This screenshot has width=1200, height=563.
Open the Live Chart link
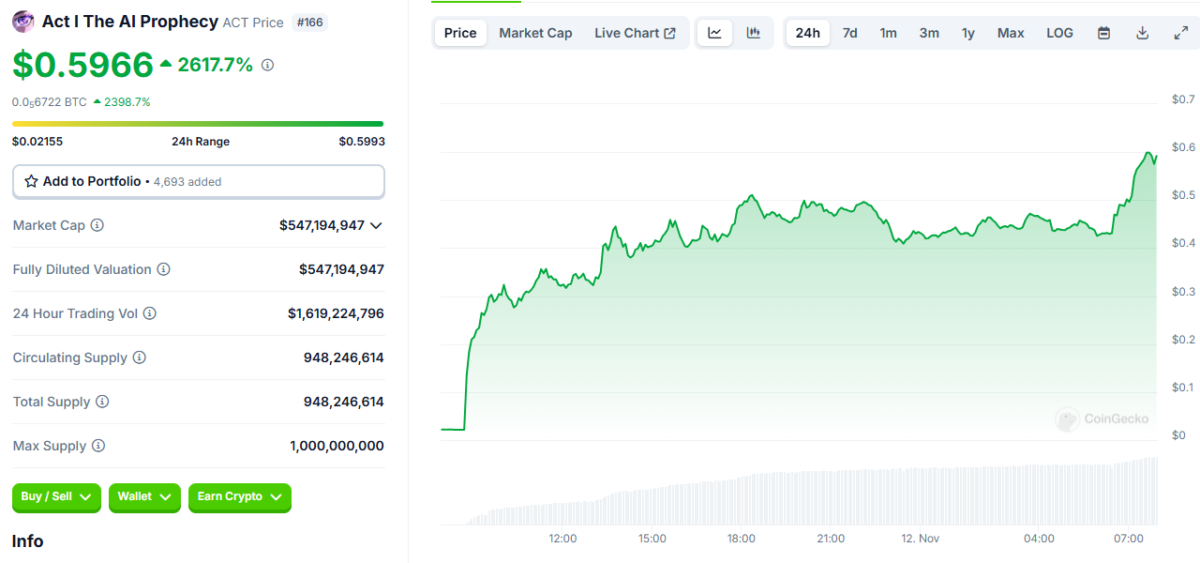coord(634,33)
